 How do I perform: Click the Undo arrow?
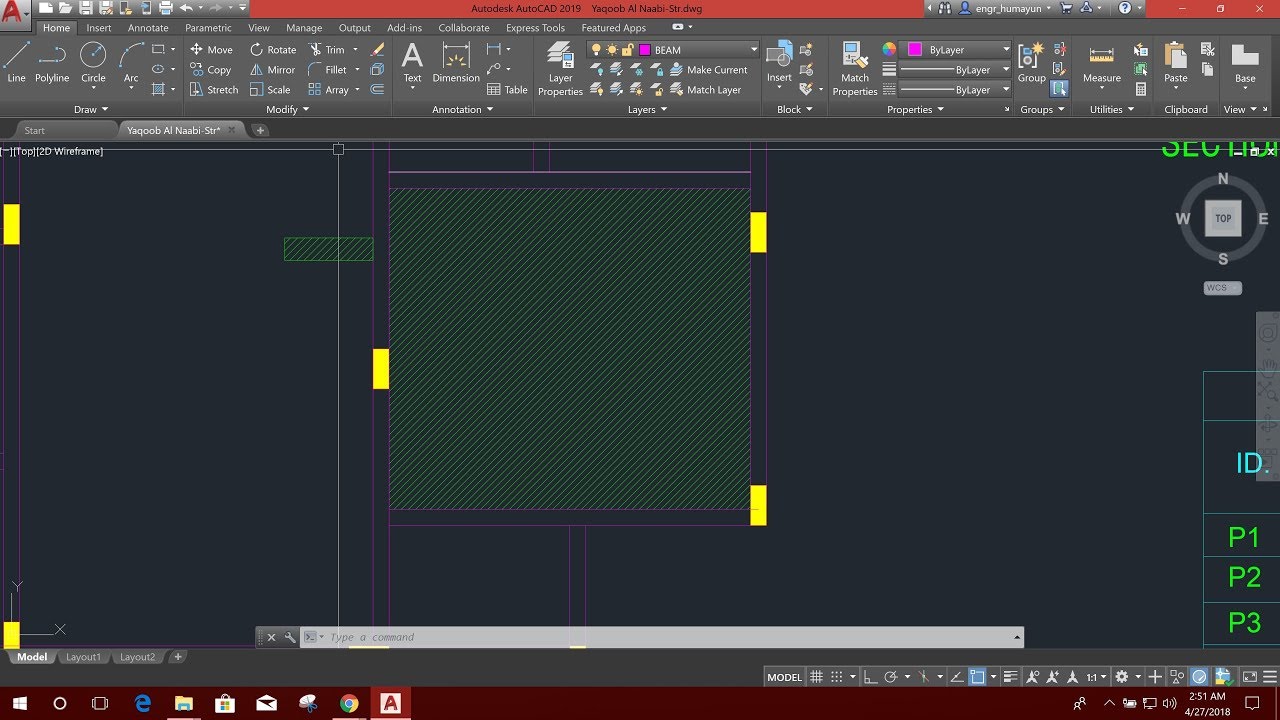tap(186, 8)
